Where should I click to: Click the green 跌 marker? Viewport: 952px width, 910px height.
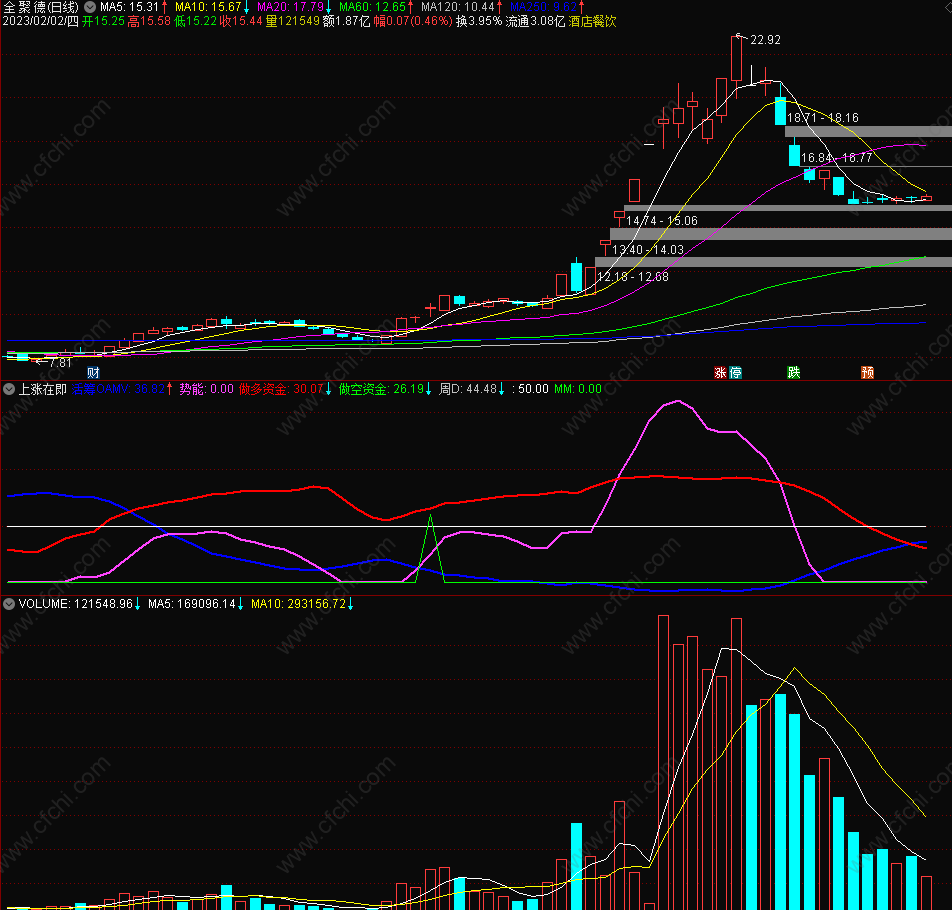click(794, 373)
